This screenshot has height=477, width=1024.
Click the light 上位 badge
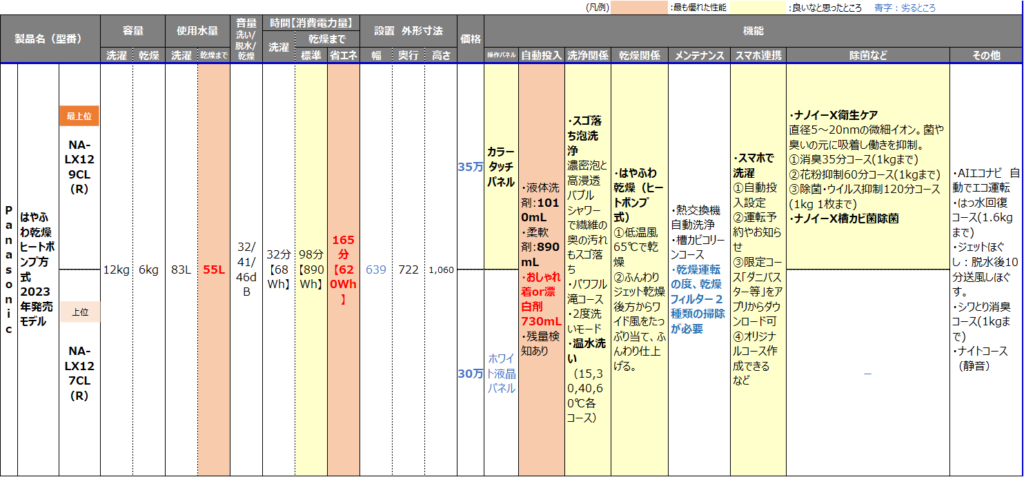click(78, 312)
